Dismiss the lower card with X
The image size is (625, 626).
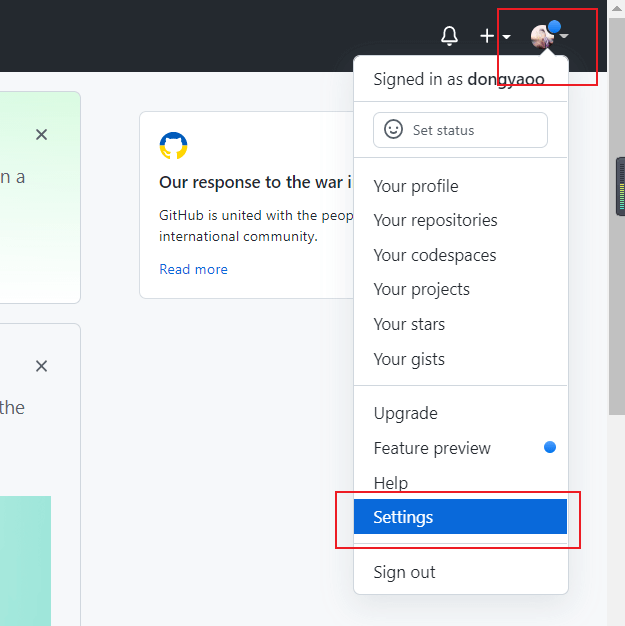coord(42,366)
